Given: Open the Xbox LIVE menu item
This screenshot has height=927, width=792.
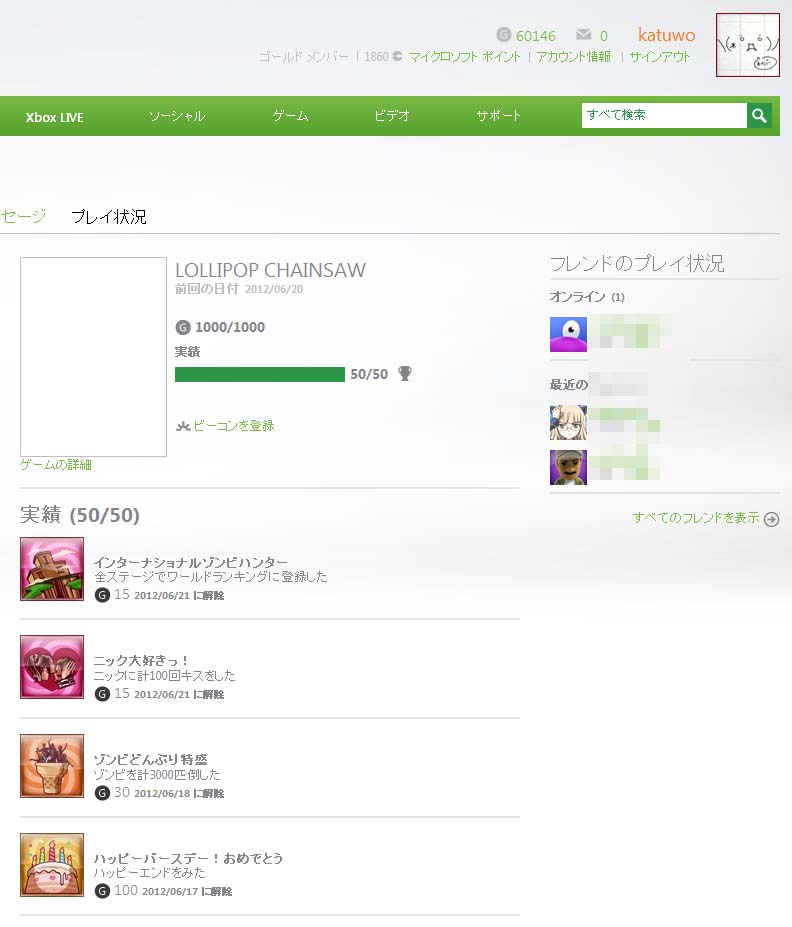Looking at the screenshot, I should click(x=54, y=117).
